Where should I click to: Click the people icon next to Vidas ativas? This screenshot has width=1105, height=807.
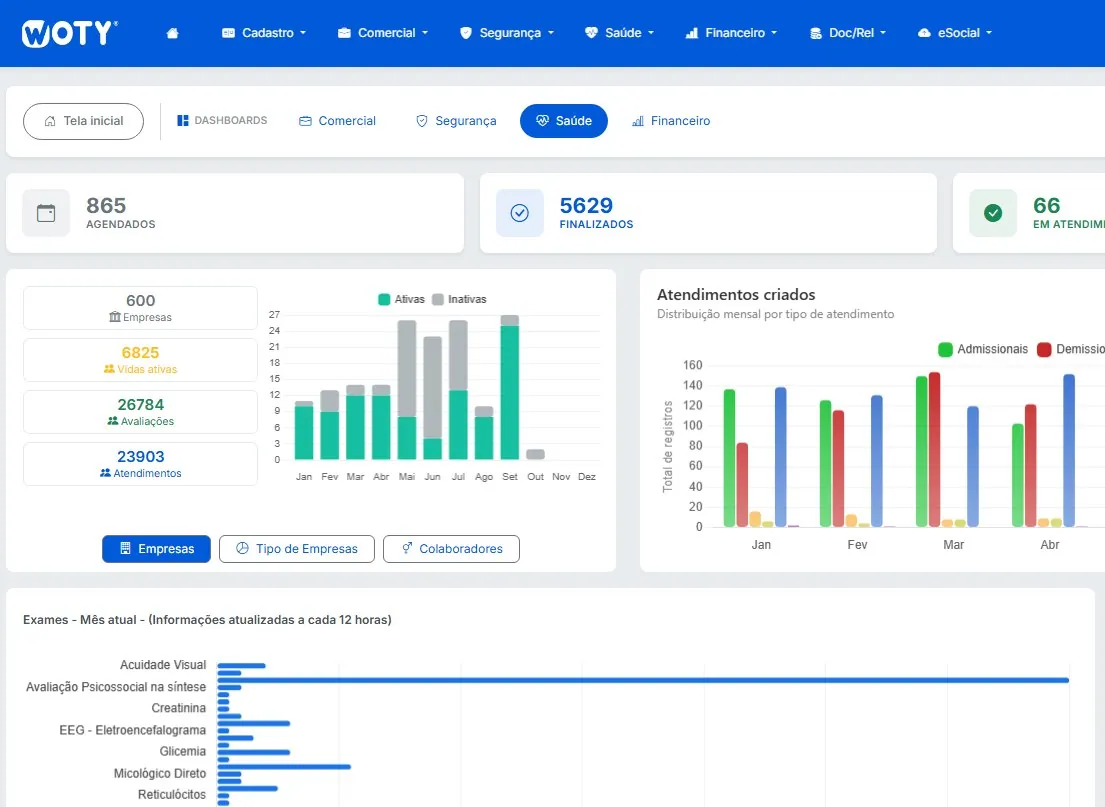point(109,369)
